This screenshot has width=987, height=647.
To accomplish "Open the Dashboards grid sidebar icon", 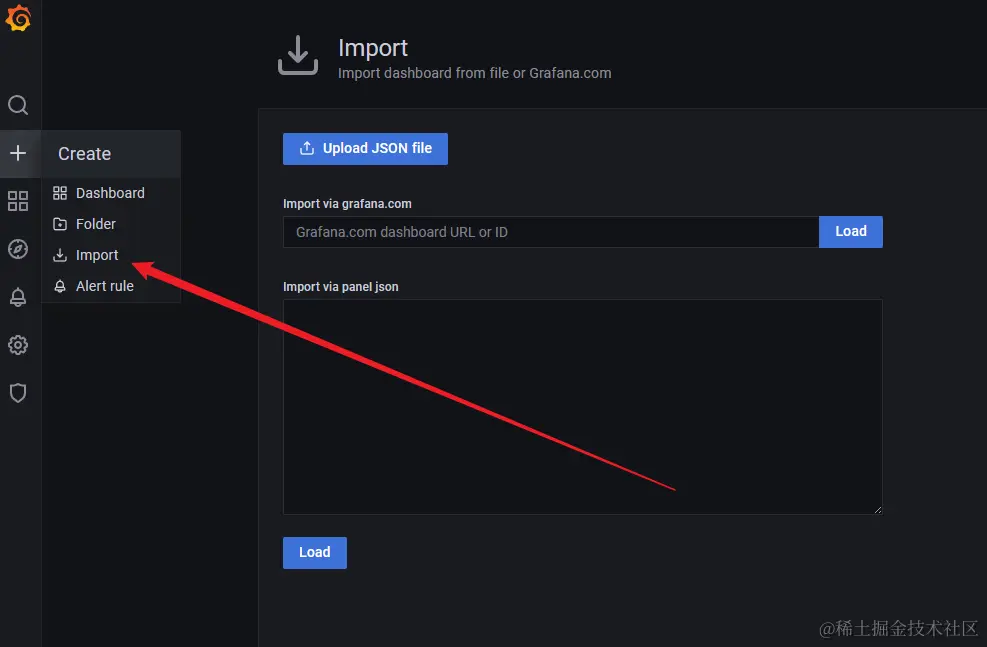I will (x=18, y=201).
